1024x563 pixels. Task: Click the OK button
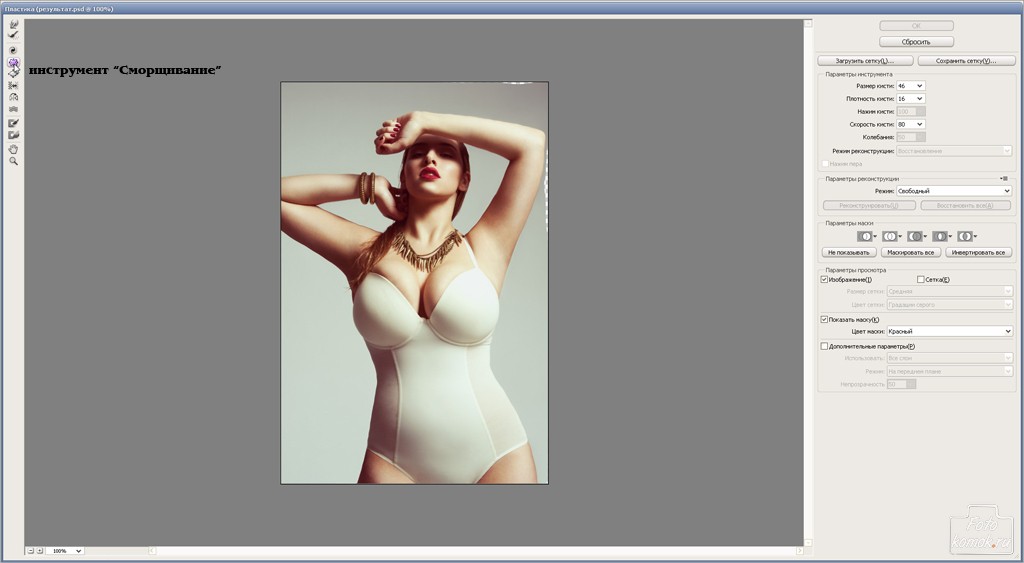916,26
